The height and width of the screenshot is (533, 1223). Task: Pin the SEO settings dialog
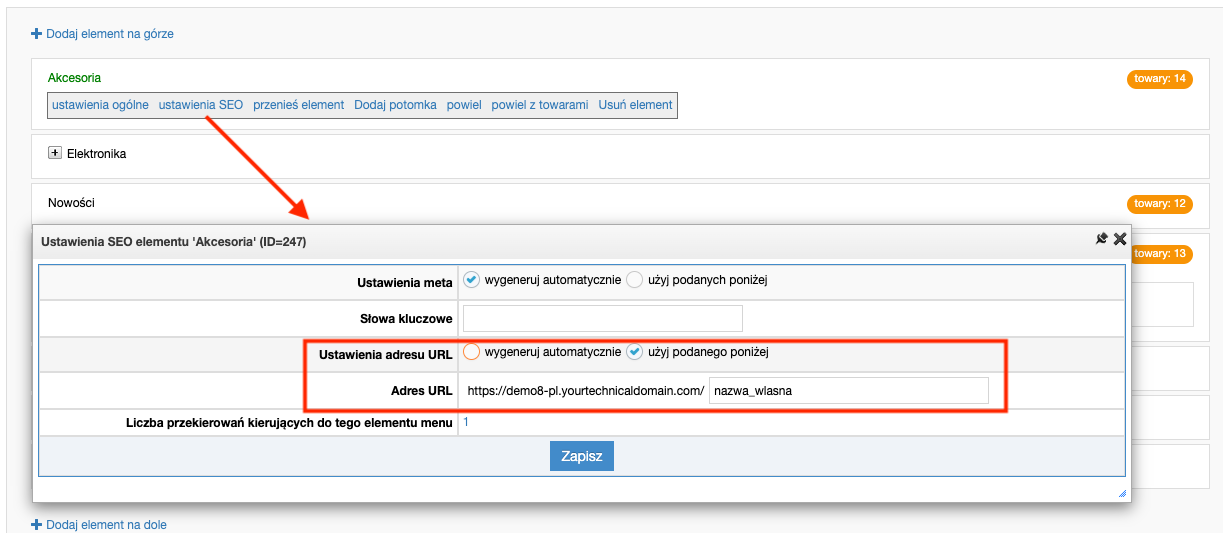[x=1101, y=239]
